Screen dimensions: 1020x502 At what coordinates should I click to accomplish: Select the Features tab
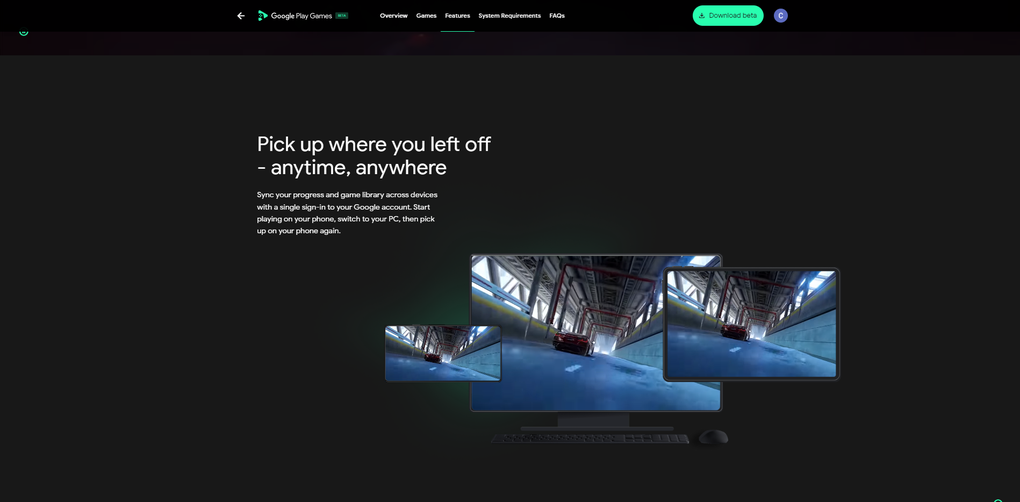457,16
